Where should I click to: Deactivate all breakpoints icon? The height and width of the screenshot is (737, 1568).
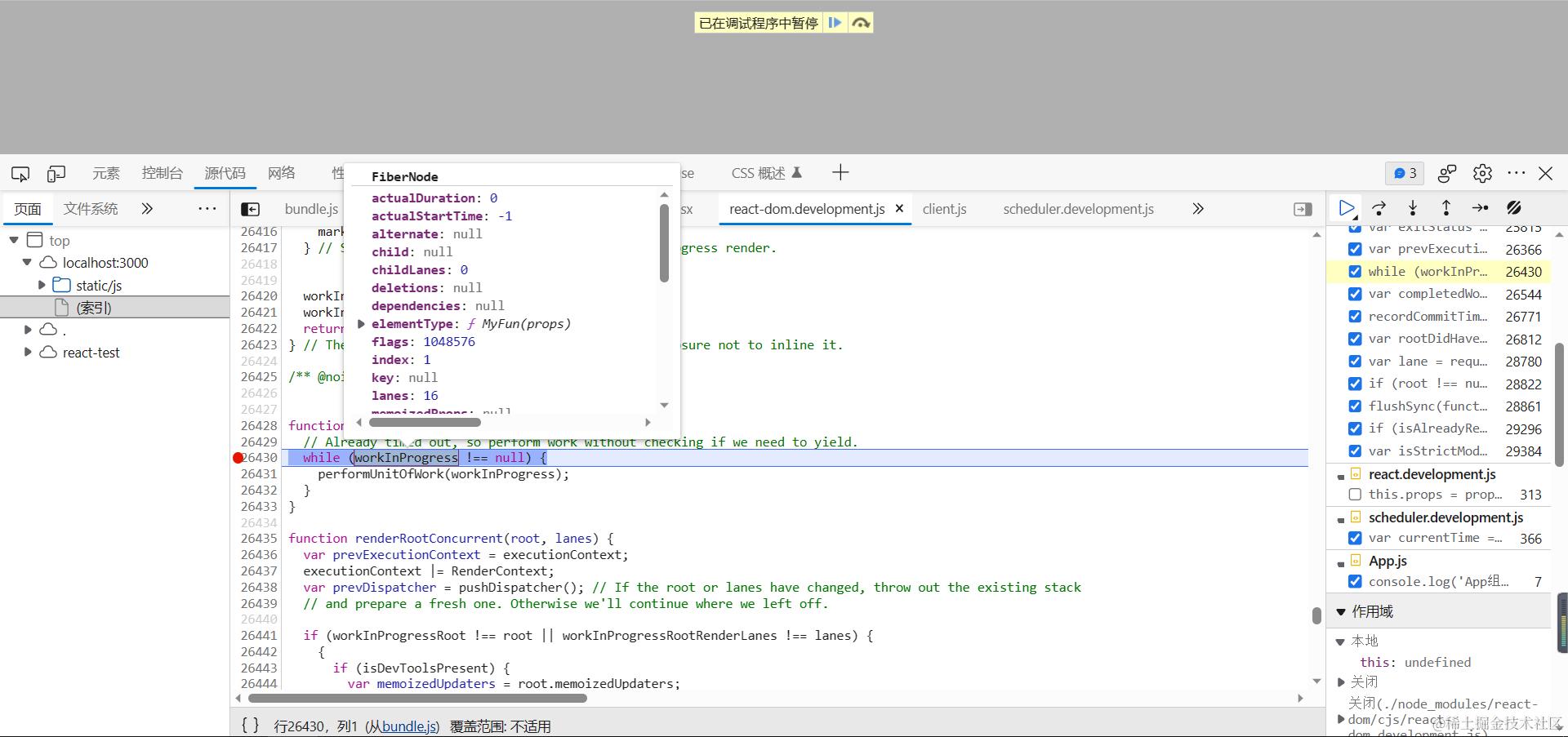point(1513,208)
